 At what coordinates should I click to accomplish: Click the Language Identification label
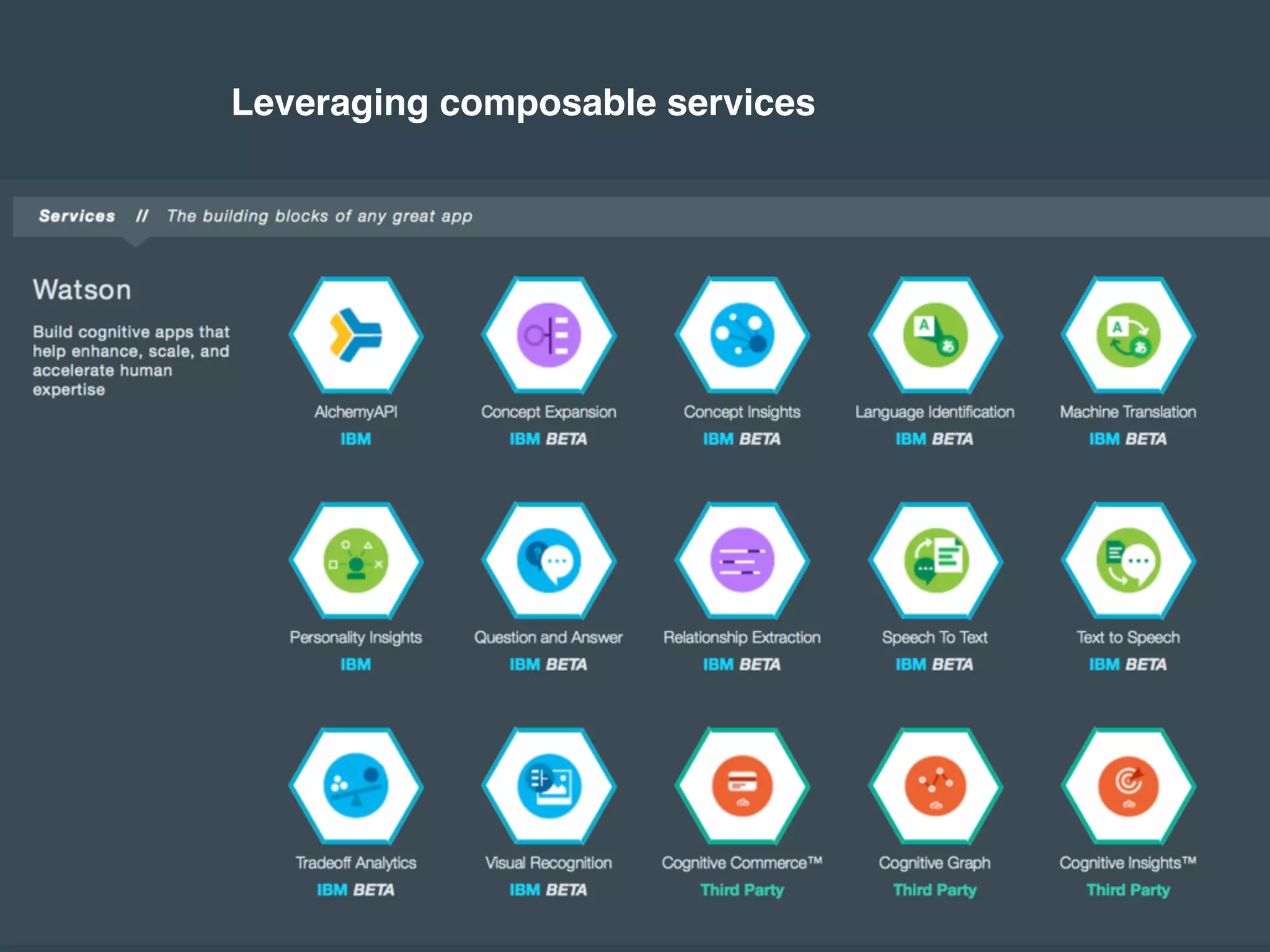tap(935, 413)
